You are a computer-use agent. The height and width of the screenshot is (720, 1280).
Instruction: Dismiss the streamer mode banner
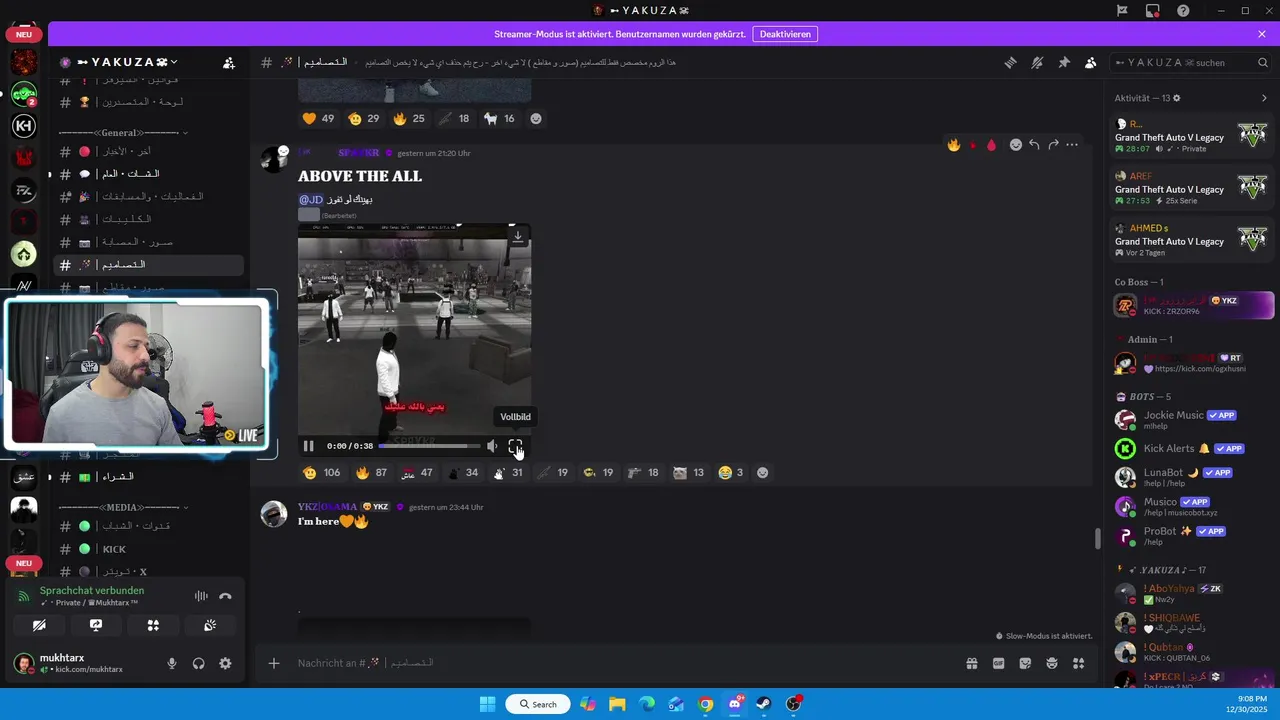(x=1262, y=34)
